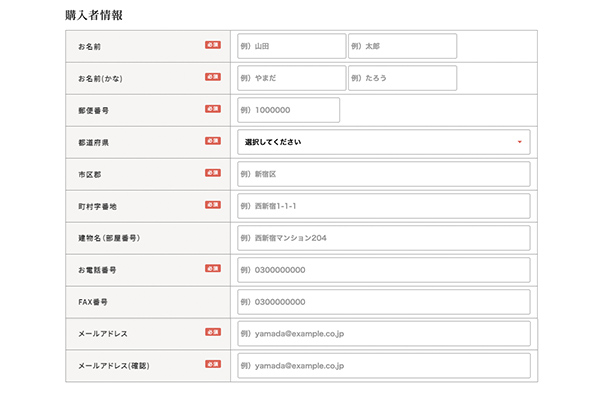Focus the kana given name field たろう
The width and height of the screenshot is (600, 400).
(x=402, y=78)
